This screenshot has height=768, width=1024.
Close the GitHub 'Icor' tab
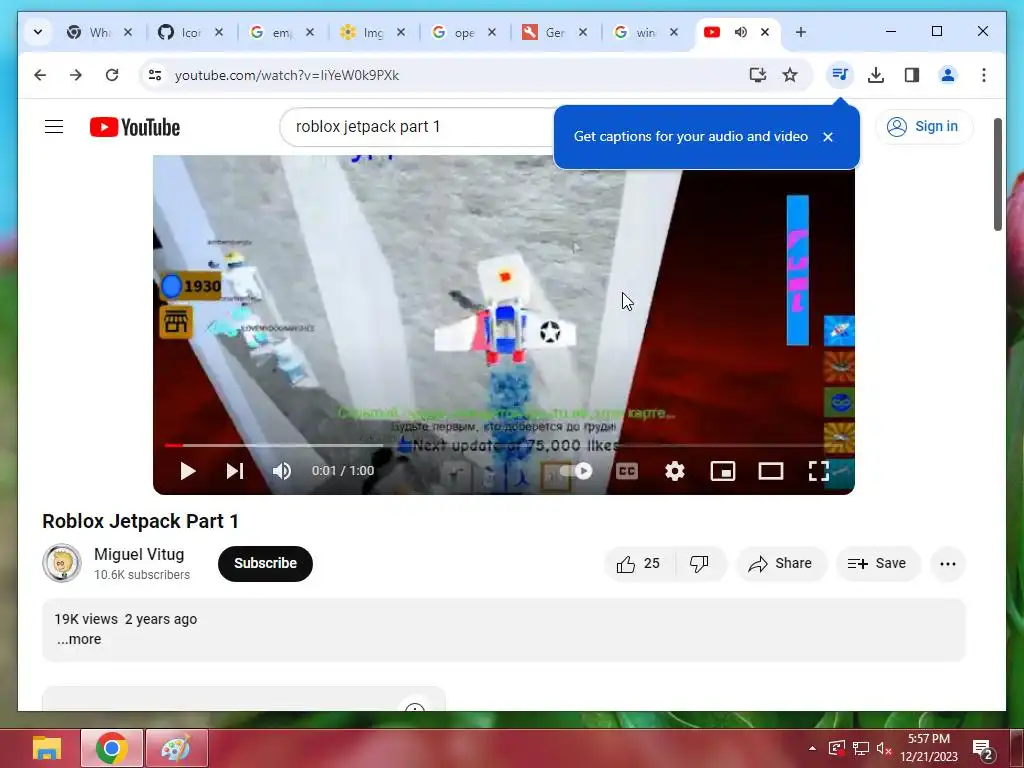click(x=219, y=32)
